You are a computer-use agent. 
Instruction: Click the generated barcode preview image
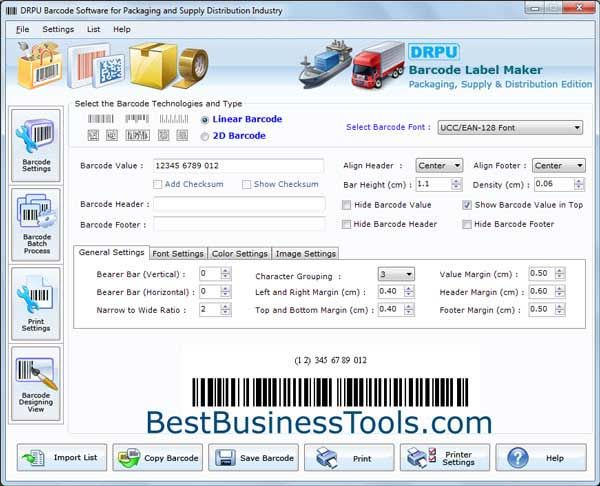click(x=330, y=392)
